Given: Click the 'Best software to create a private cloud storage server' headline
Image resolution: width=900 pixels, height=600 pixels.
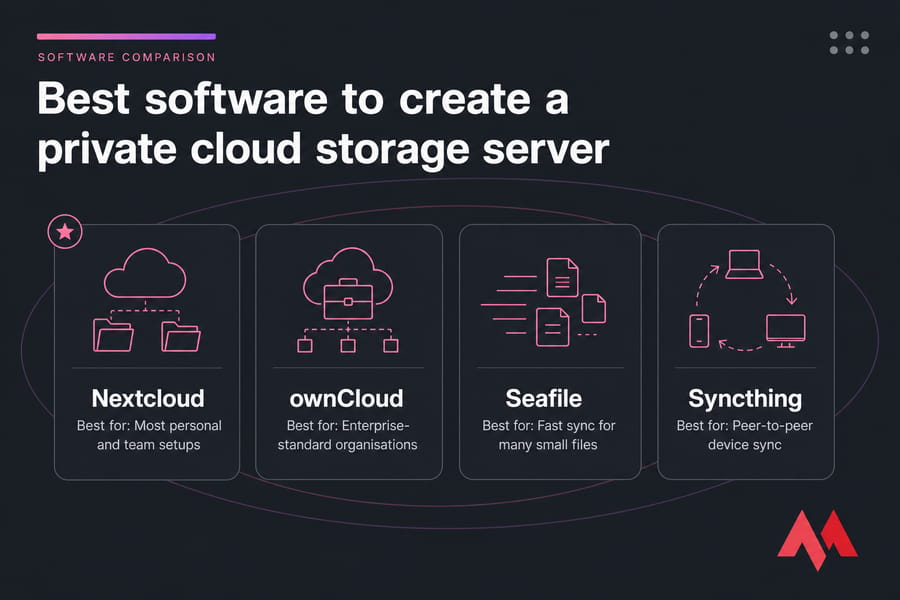Looking at the screenshot, I should pyautogui.click(x=323, y=124).
